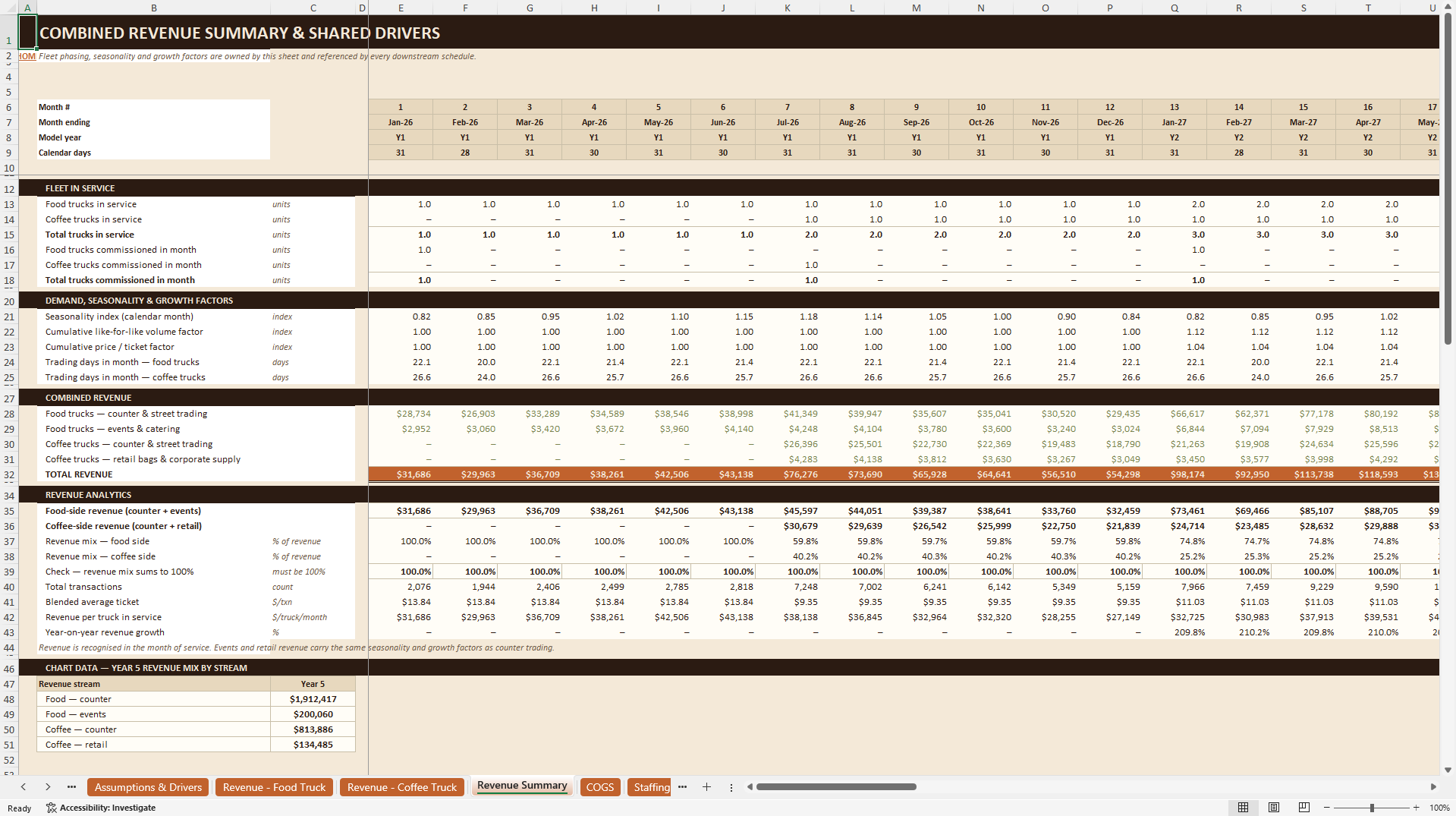Click the vertical scrollbar thumb

pyautogui.click(x=1448, y=178)
